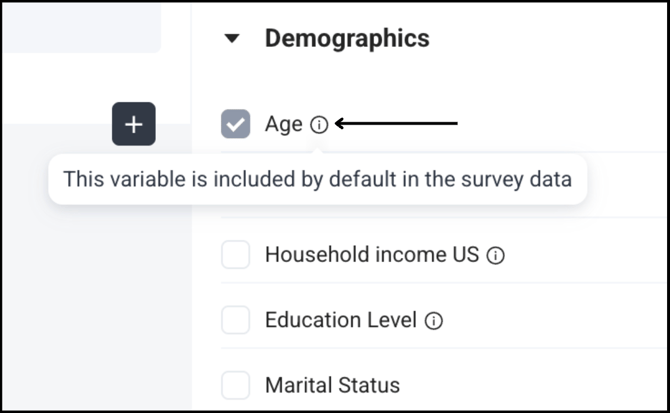Click the light box in the top-left corner
This screenshot has height=413, width=670.
click(81, 28)
